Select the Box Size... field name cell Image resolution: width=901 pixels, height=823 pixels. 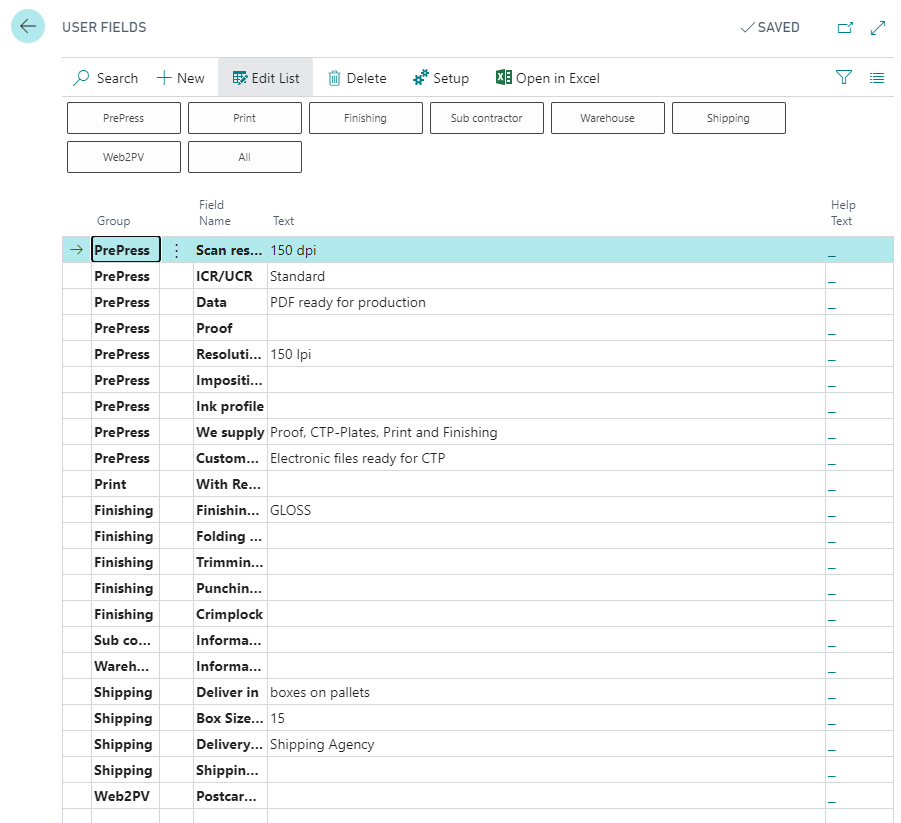230,718
